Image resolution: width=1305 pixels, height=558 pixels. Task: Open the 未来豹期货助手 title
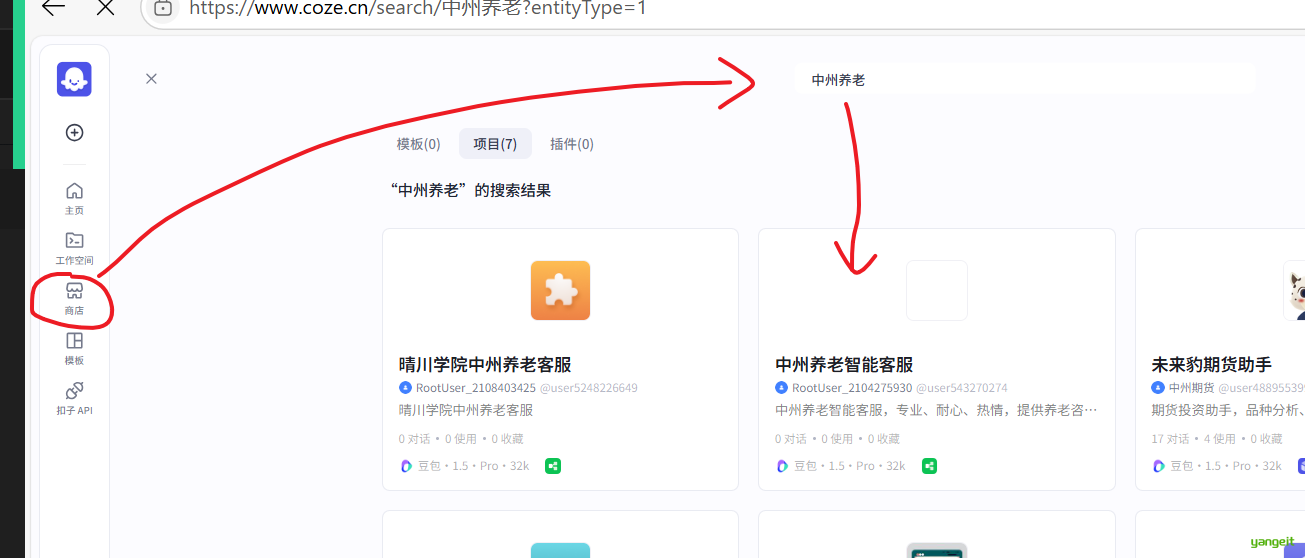pyautogui.click(x=1211, y=365)
